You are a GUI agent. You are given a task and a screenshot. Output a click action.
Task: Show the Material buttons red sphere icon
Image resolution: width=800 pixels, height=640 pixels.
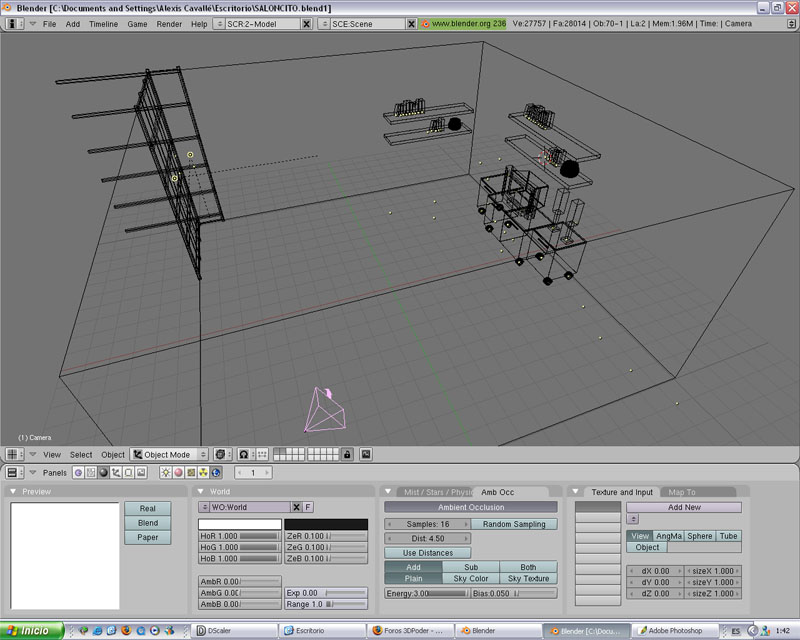pyautogui.click(x=179, y=473)
